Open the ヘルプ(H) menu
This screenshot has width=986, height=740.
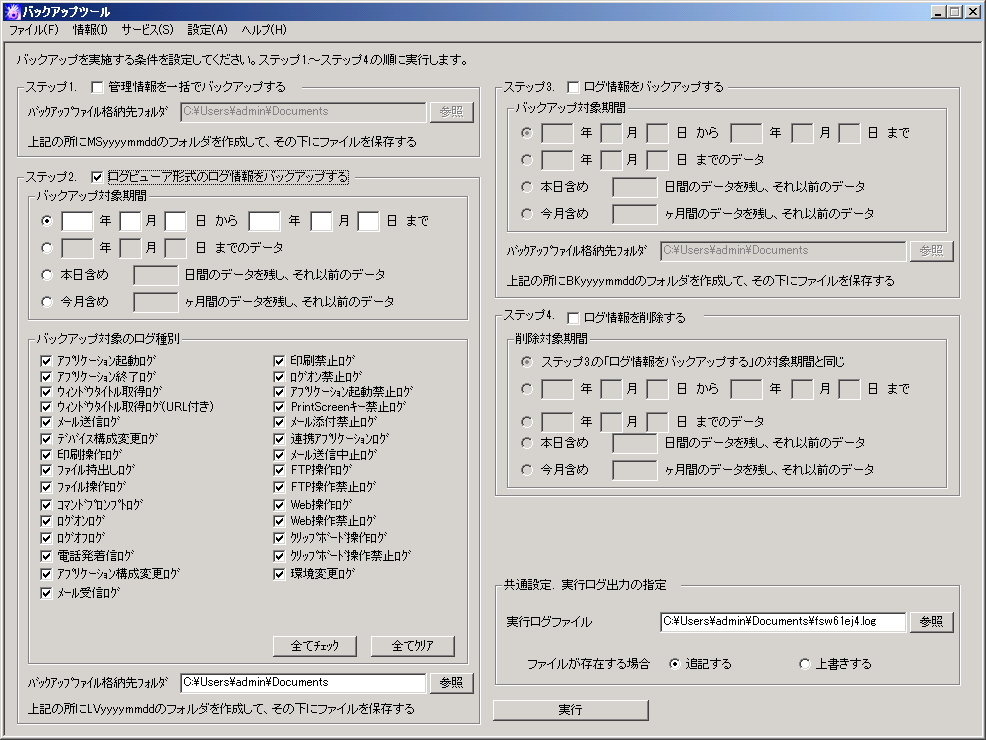point(264,30)
